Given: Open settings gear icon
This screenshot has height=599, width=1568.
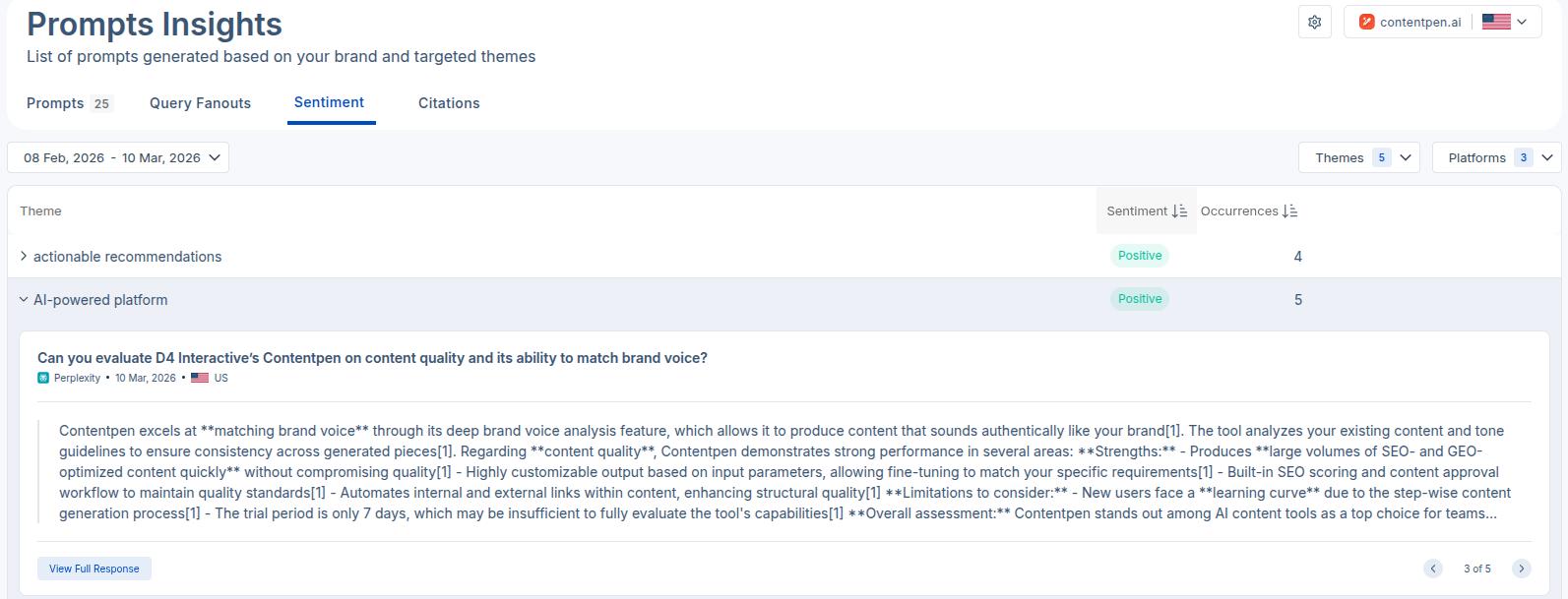Looking at the screenshot, I should point(1314,22).
